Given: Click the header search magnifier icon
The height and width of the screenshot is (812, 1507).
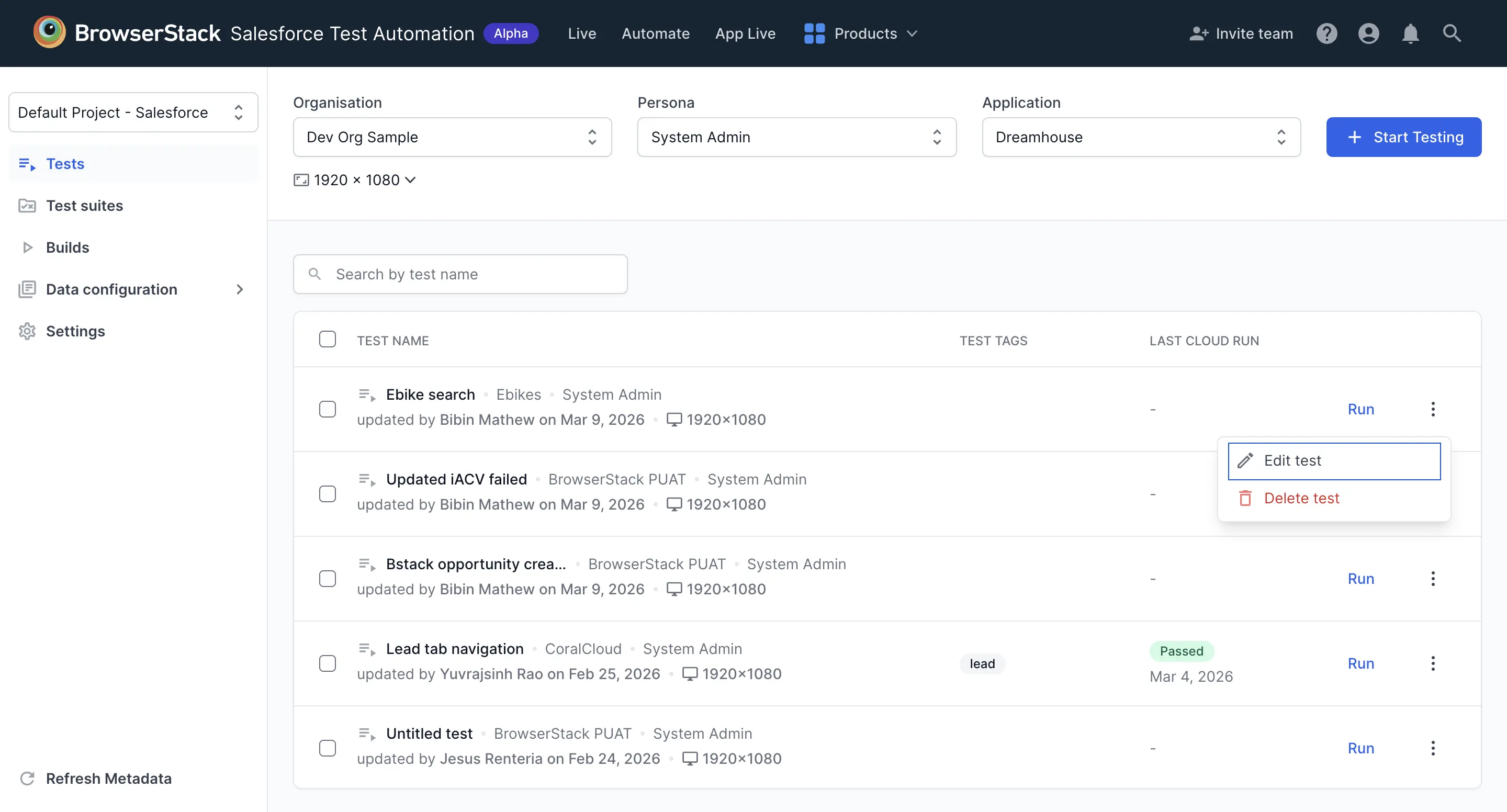Looking at the screenshot, I should click(1452, 33).
